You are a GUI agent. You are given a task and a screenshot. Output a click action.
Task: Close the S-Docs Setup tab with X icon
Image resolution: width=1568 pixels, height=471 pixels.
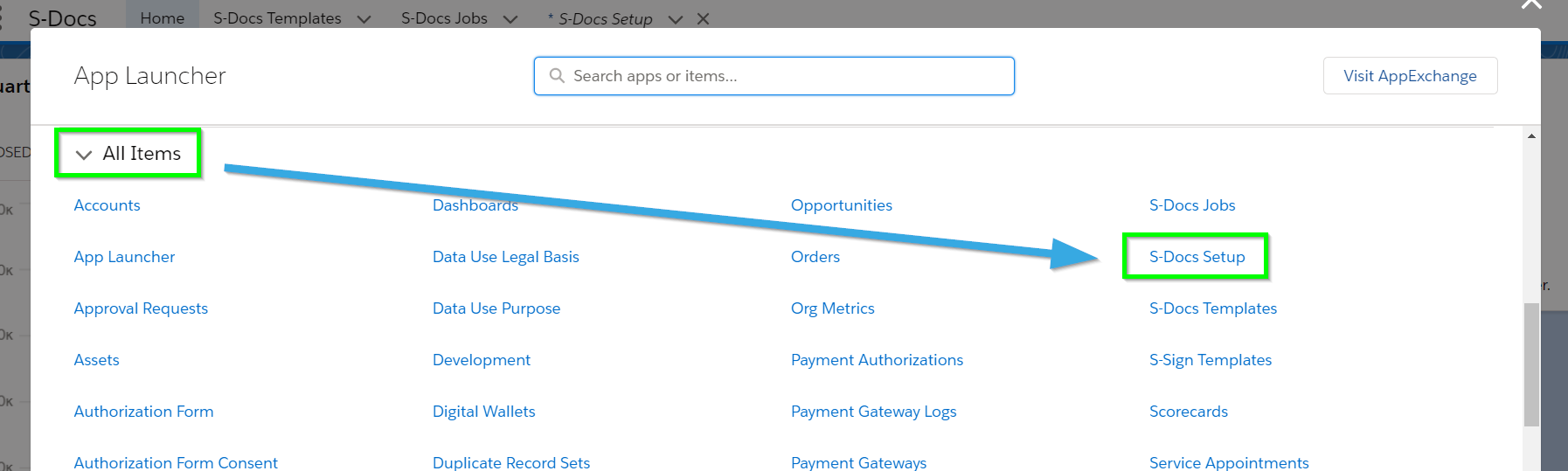tap(703, 18)
